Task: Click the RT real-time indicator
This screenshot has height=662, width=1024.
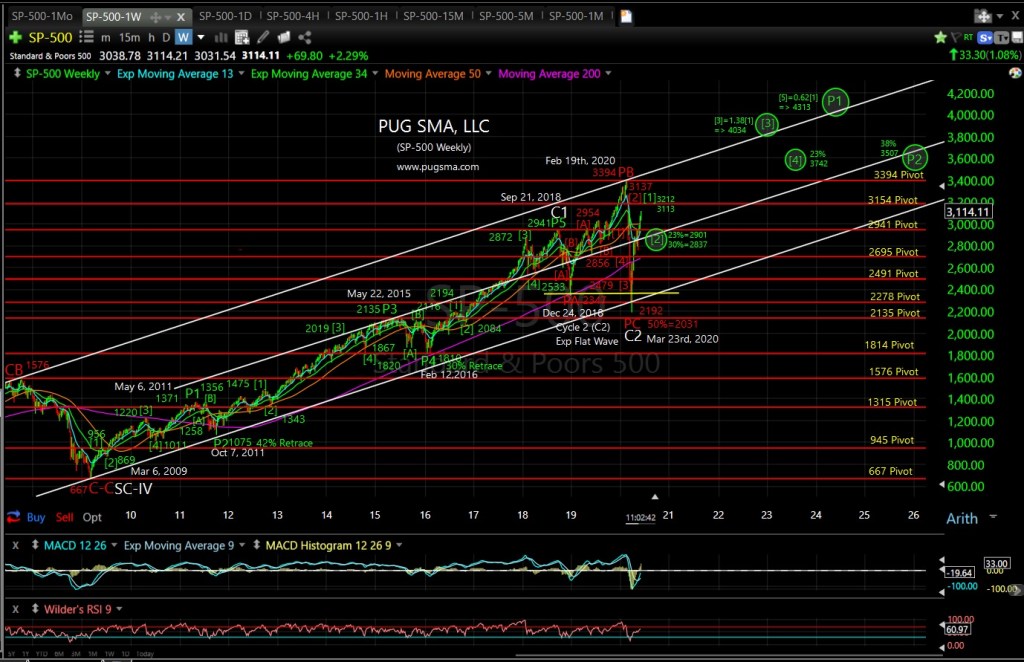Action: tap(968, 37)
